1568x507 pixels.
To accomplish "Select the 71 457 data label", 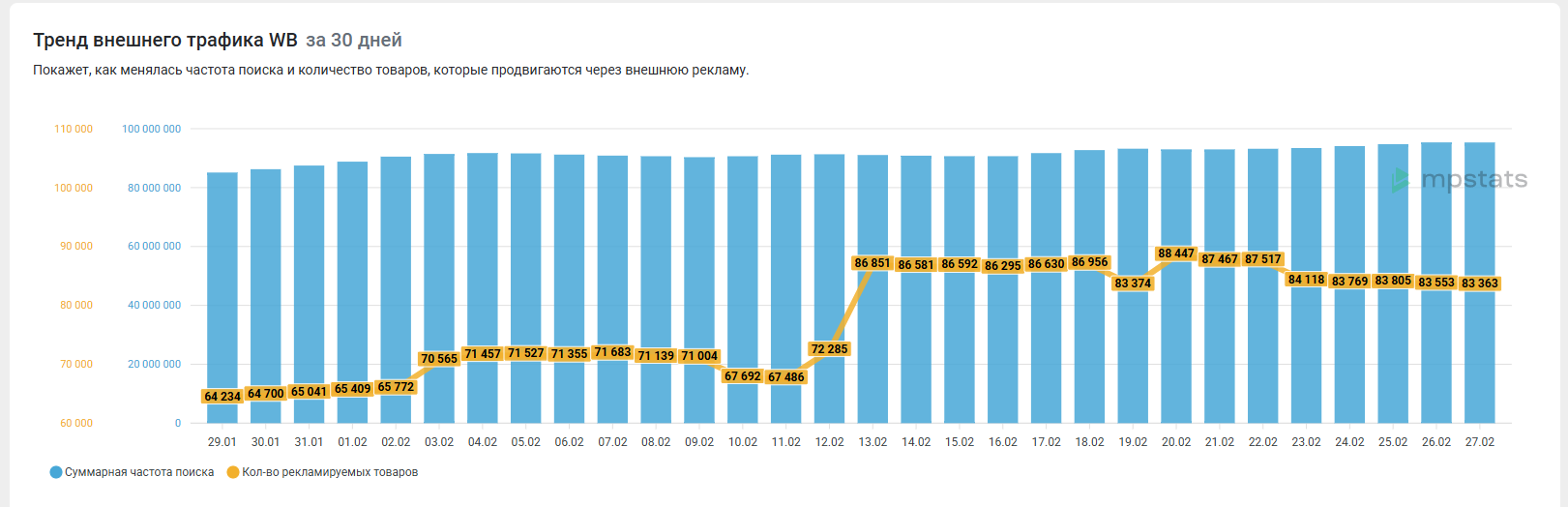I will [x=483, y=353].
